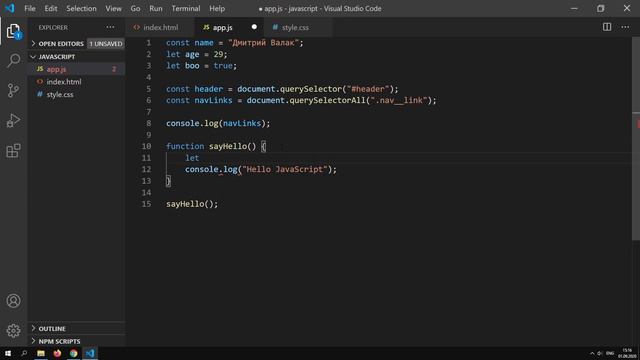
Task: Split the editor to the right
Action: (x=607, y=27)
